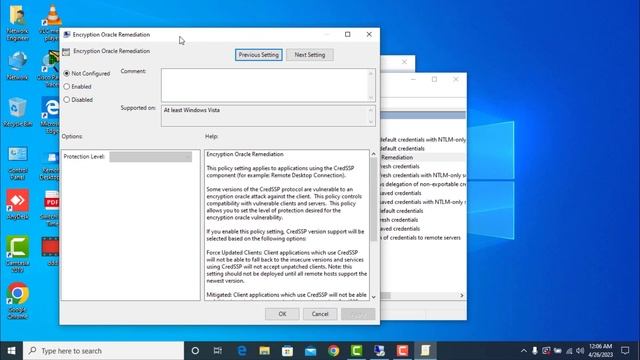Launch AnyDesk from the desktop

click(x=18, y=204)
